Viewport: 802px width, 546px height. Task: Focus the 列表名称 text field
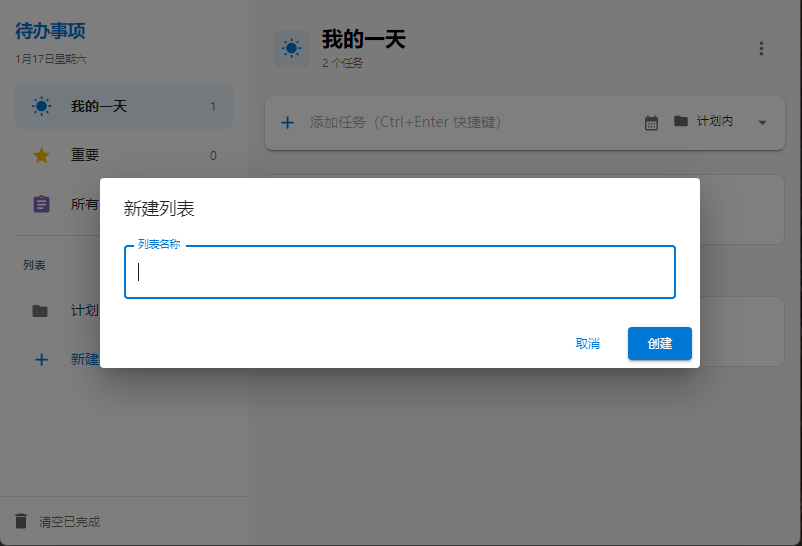400,272
